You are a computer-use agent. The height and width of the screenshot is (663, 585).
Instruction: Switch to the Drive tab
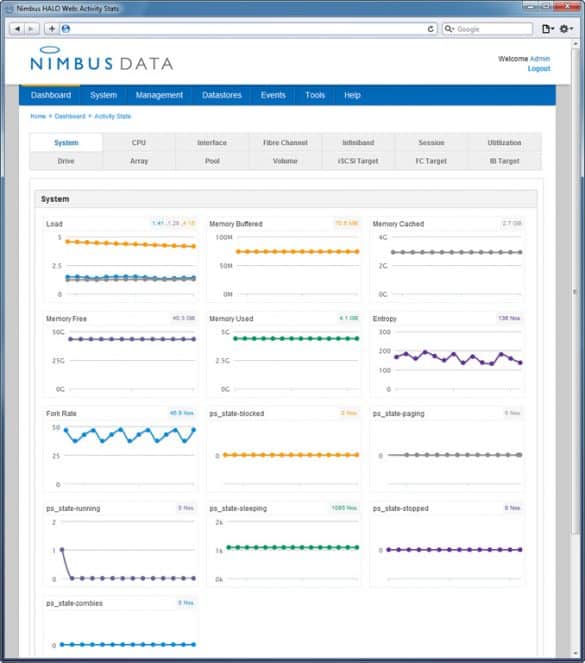point(66,161)
